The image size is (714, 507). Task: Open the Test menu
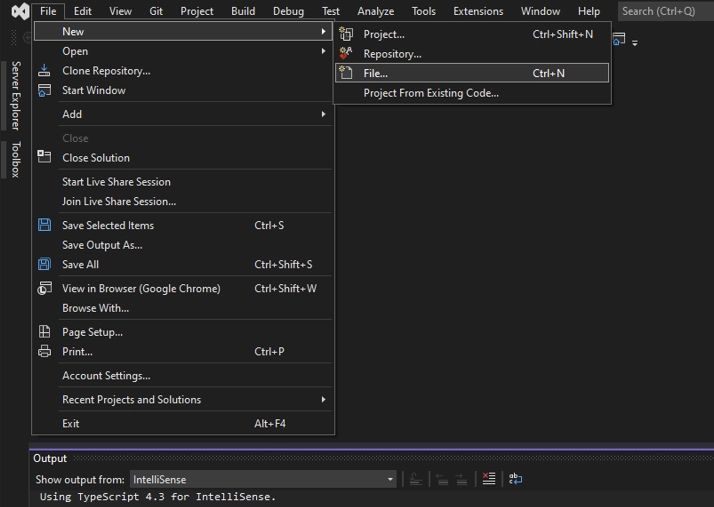[x=331, y=11]
